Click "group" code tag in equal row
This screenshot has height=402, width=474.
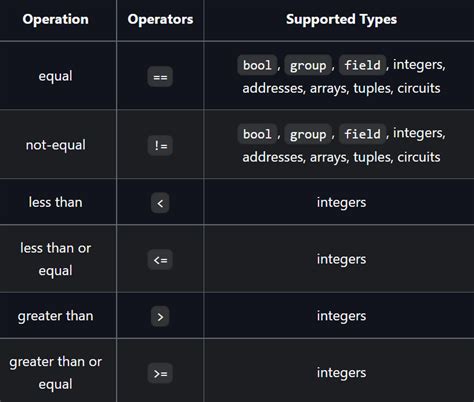tap(308, 65)
